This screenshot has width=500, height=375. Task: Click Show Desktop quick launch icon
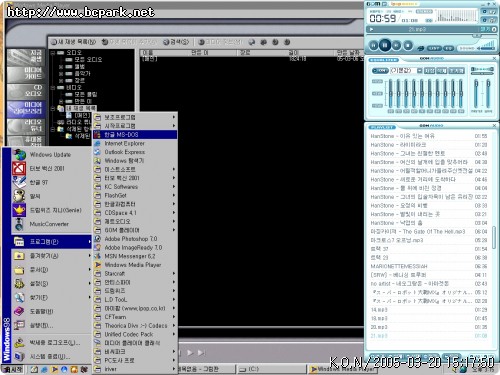(x=34, y=369)
